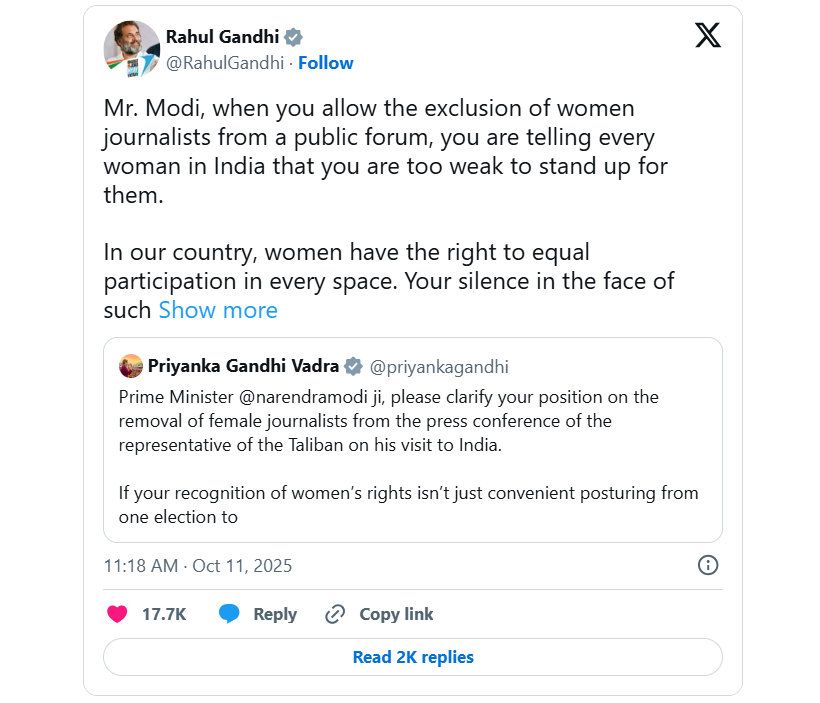Screen dimensions: 820x703
Task: Open the Priyanka Gandhi Vadra quoted tweet name
Action: click(x=243, y=366)
